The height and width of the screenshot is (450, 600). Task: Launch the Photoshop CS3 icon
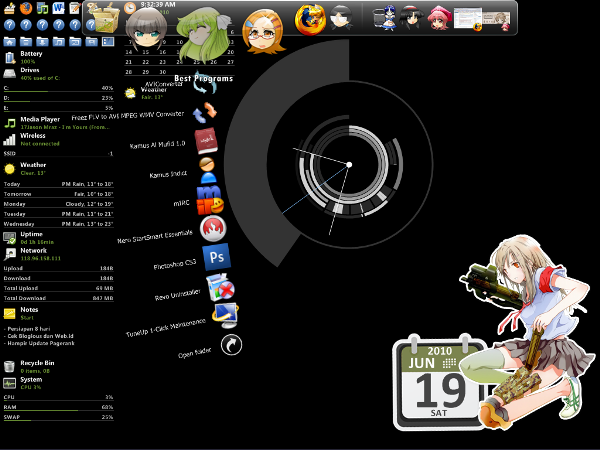click(x=217, y=257)
